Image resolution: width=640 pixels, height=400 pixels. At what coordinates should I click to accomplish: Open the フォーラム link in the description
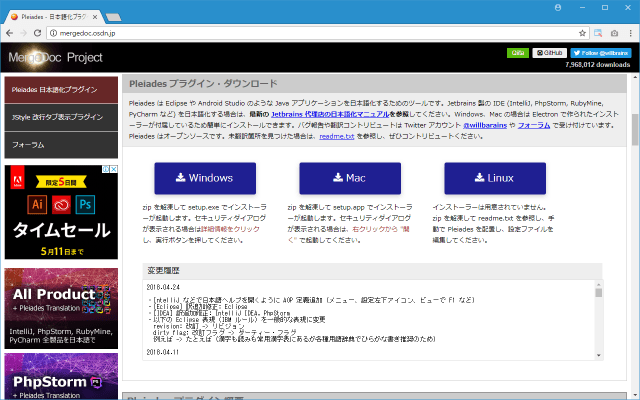point(534,125)
